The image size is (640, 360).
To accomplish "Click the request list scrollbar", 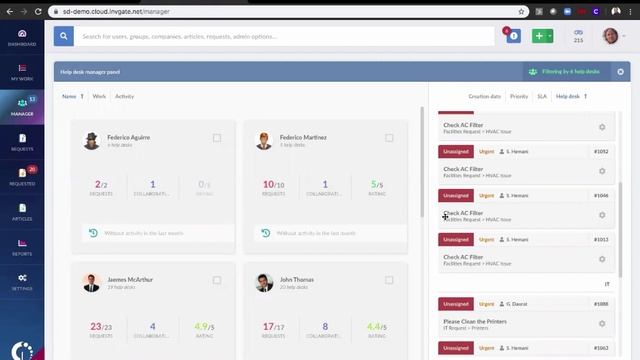I will [x=620, y=230].
